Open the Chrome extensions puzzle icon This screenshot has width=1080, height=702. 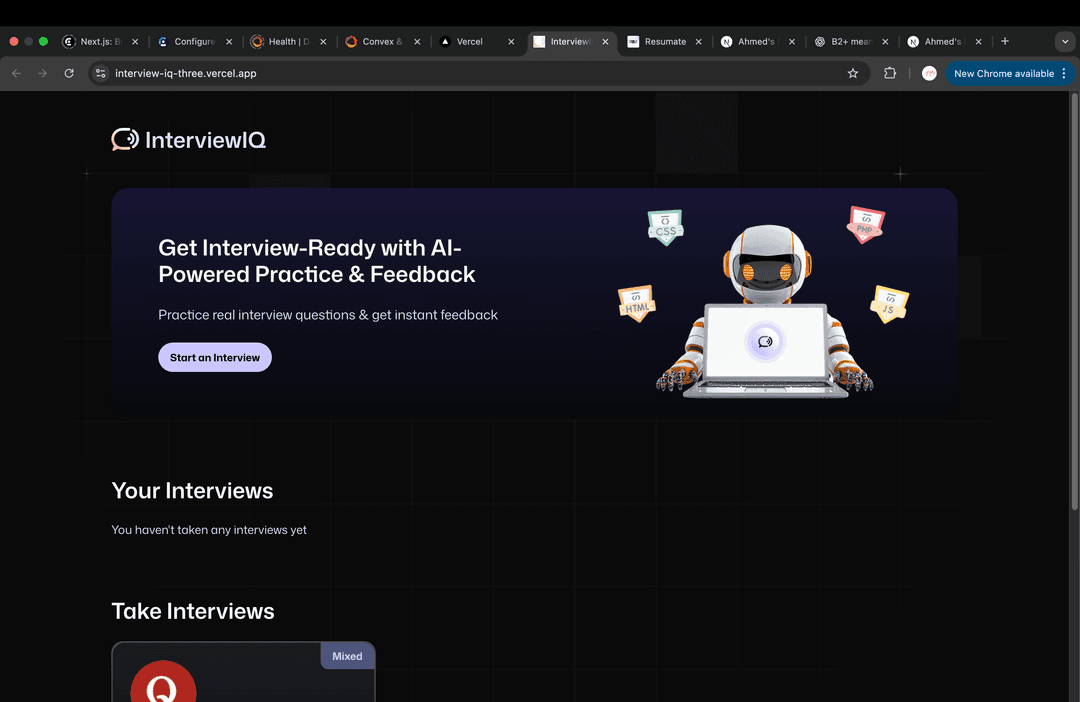point(890,73)
